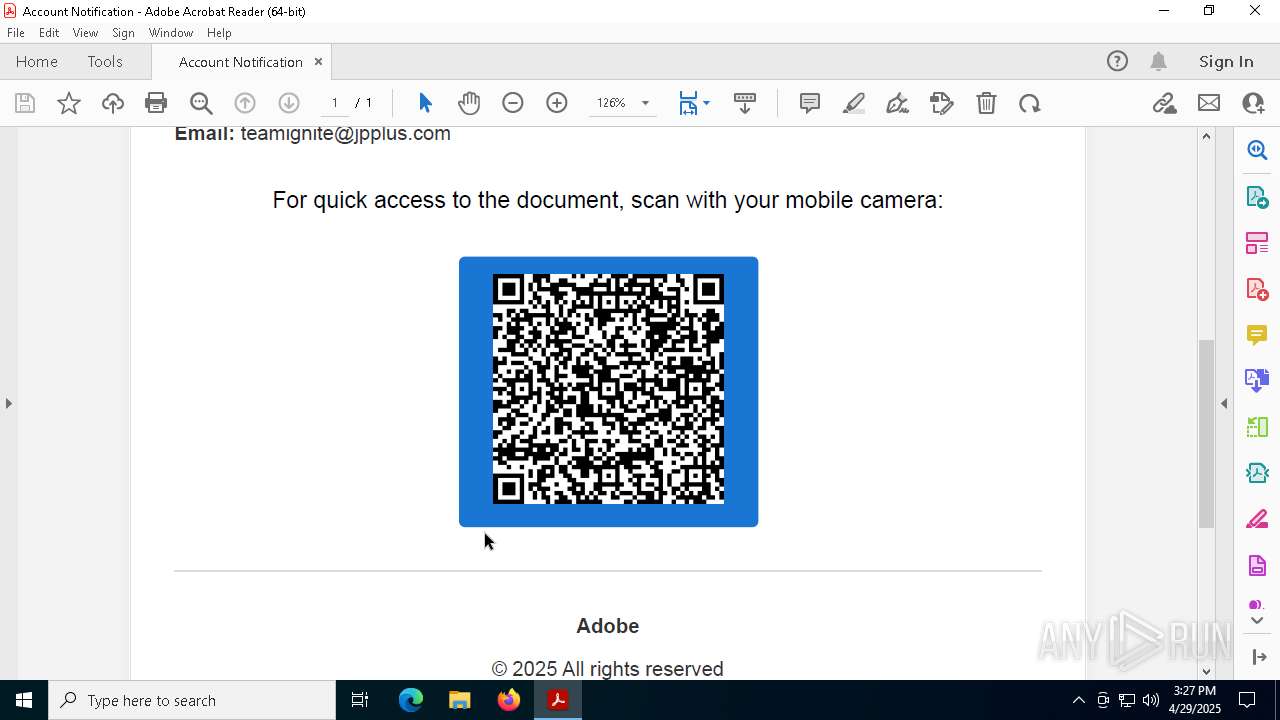Star this file with bookmark icon
Image resolution: width=1280 pixels, height=720 pixels.
tap(69, 103)
